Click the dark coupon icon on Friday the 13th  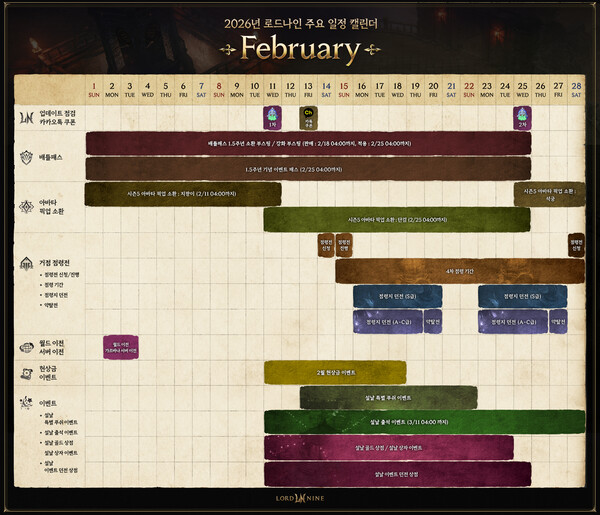tap(309, 118)
